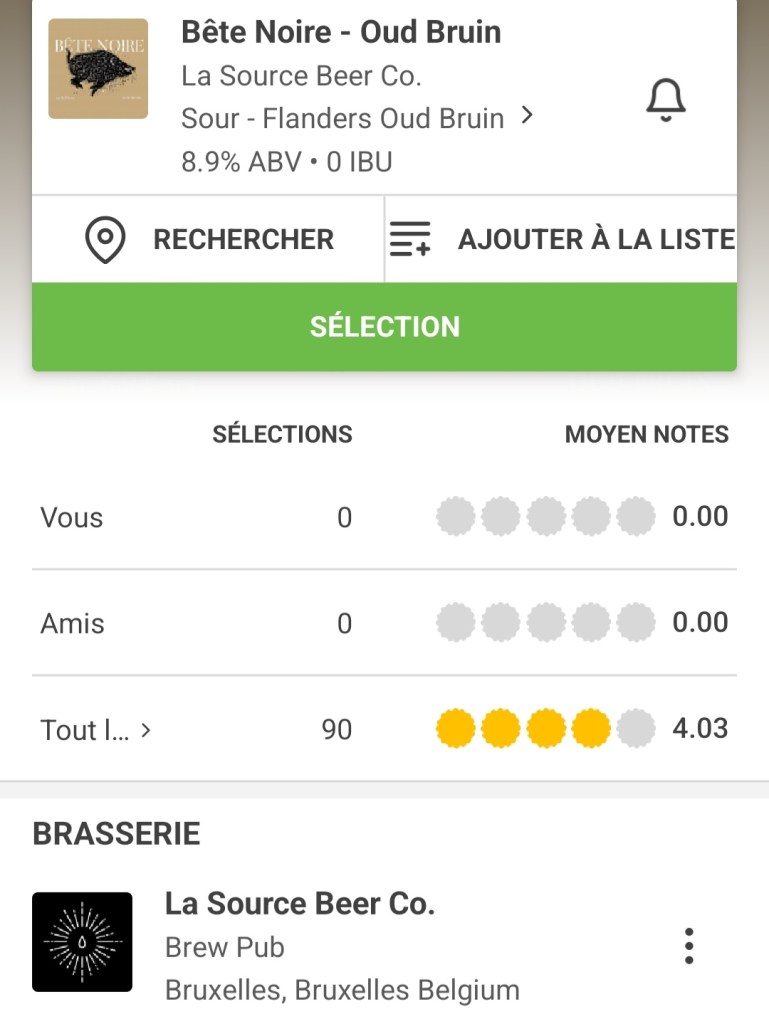Image resolution: width=769 pixels, height=1024 pixels.
Task: Tap the notification bell icon
Action: coord(665,99)
